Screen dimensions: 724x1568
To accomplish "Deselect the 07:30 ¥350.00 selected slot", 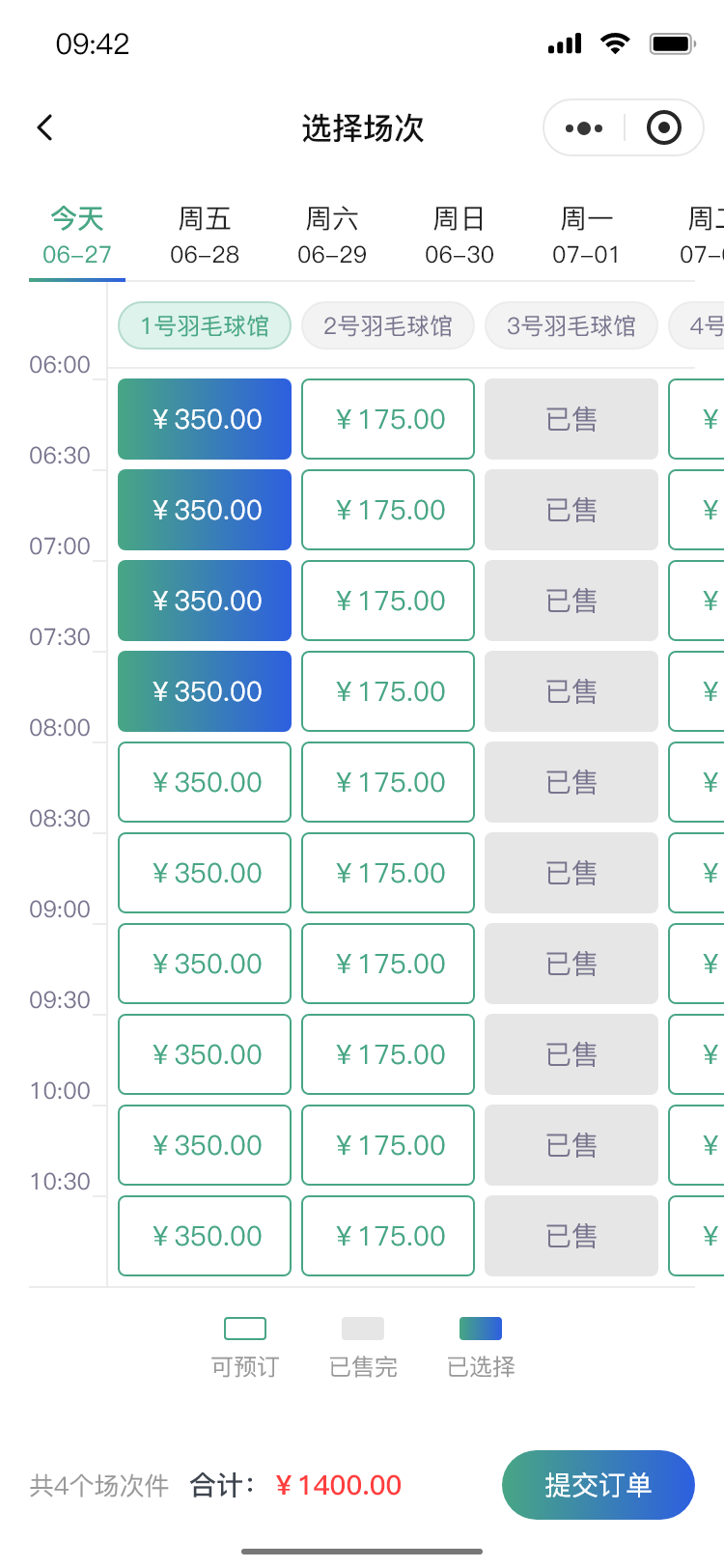I will click(x=205, y=691).
